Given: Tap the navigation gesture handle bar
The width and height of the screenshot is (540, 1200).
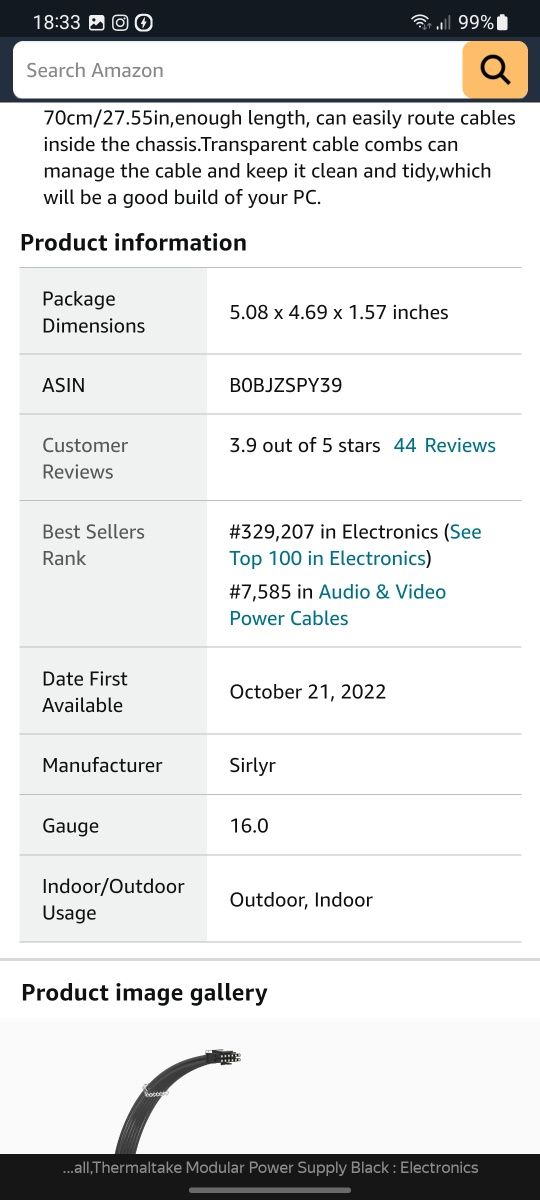Looking at the screenshot, I should pyautogui.click(x=270, y=1190).
